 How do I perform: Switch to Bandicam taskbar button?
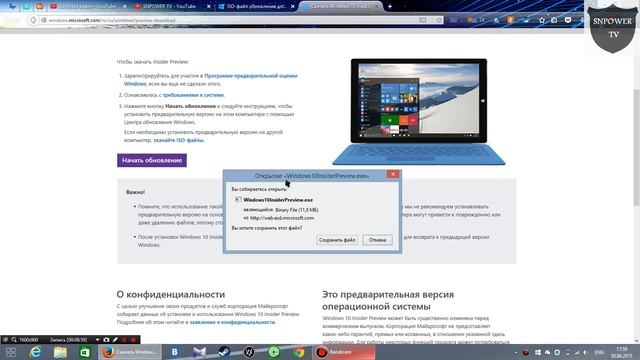[344, 352]
